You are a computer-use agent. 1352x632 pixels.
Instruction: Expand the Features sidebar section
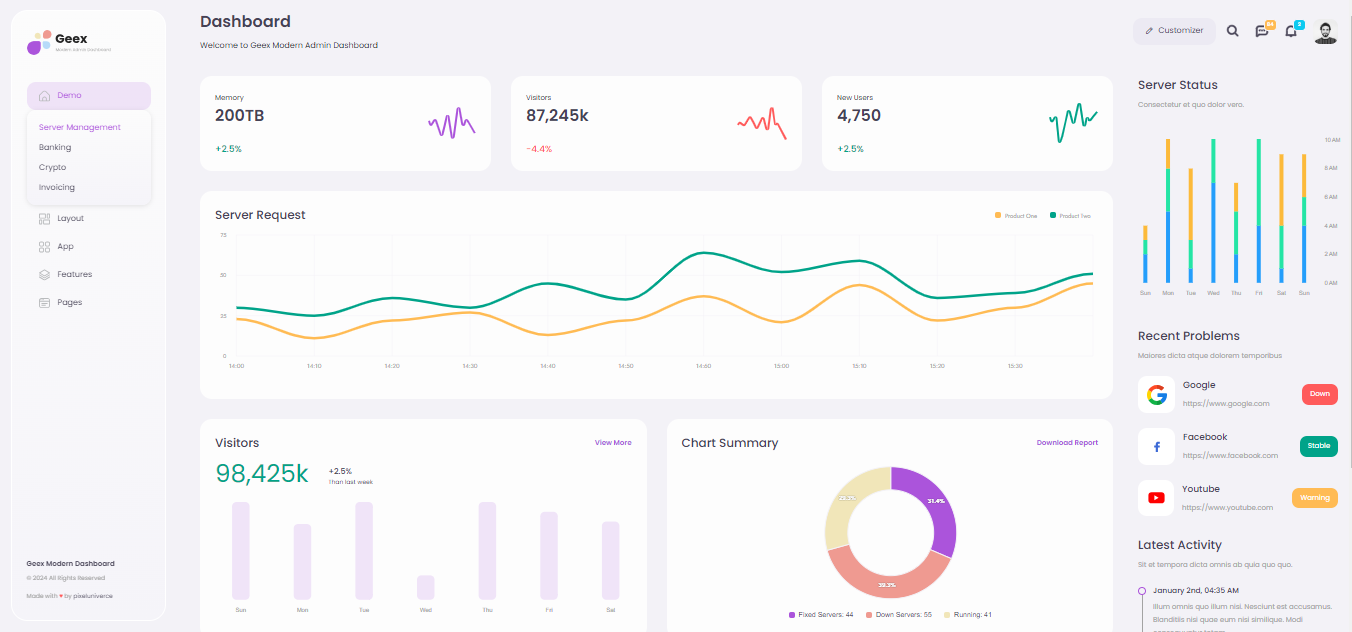[75, 274]
